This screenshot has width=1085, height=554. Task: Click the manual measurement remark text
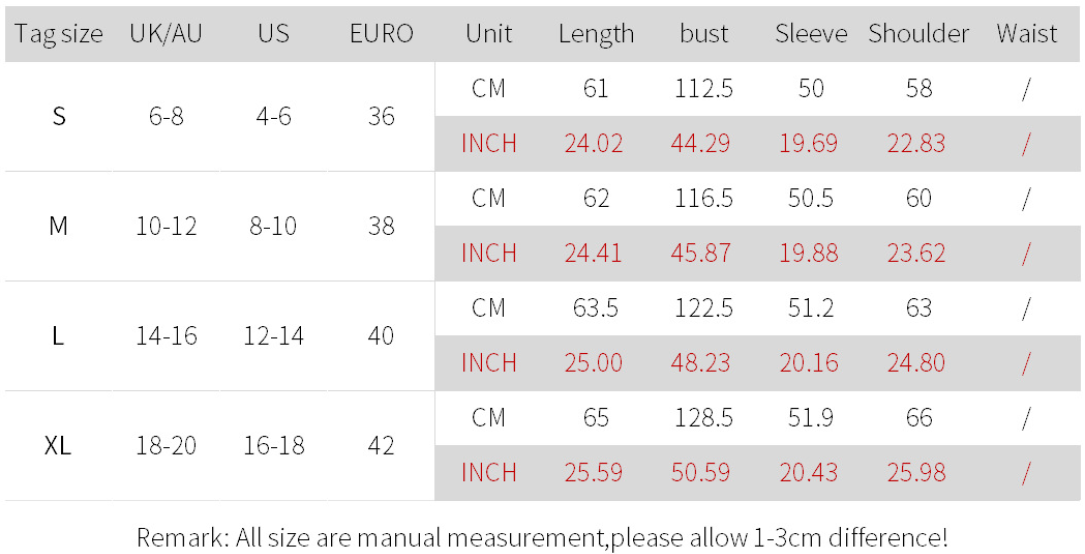pos(542,537)
